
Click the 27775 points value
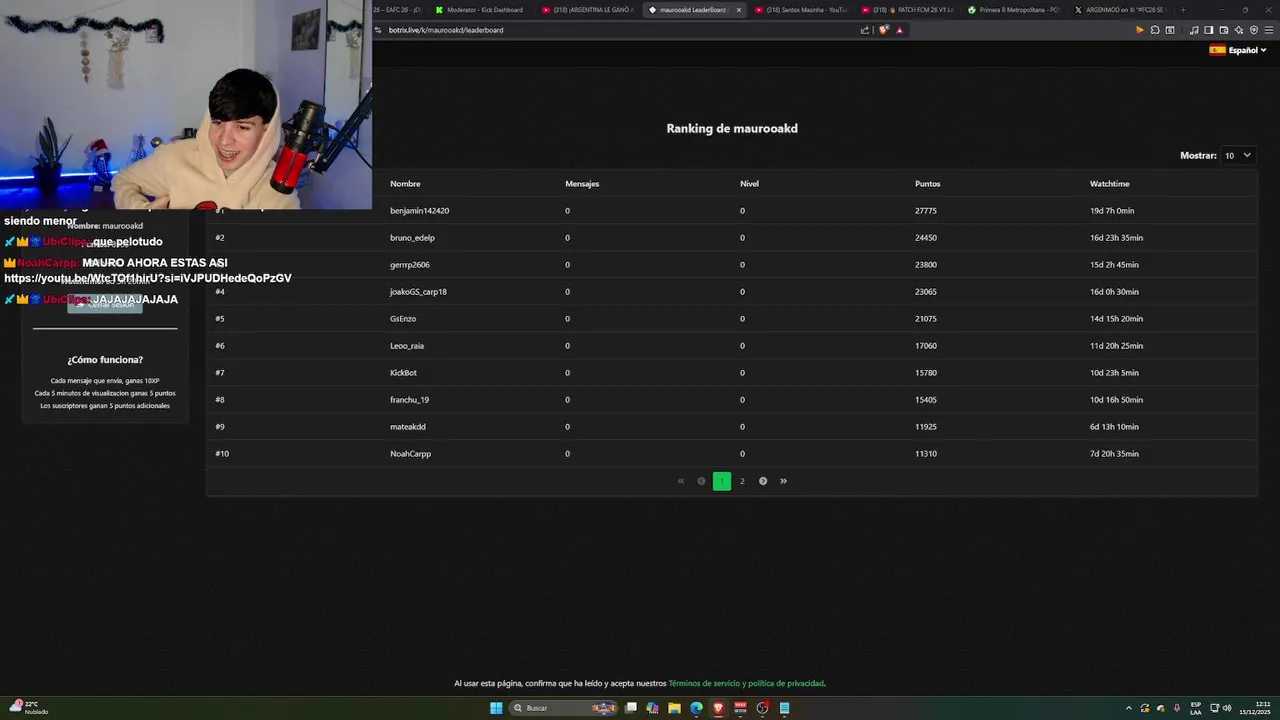click(926, 211)
